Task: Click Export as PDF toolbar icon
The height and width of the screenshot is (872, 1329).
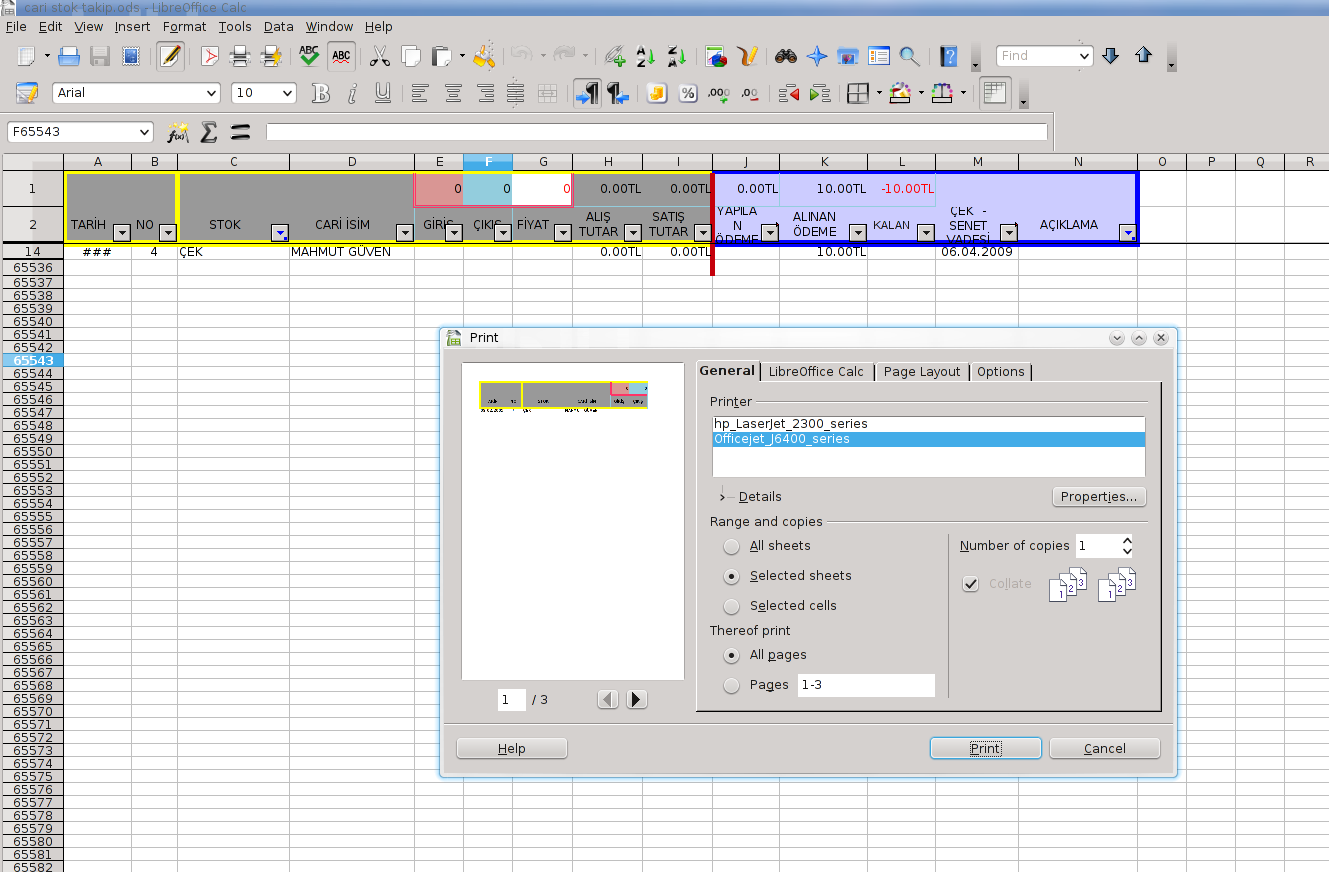Action: click(210, 56)
